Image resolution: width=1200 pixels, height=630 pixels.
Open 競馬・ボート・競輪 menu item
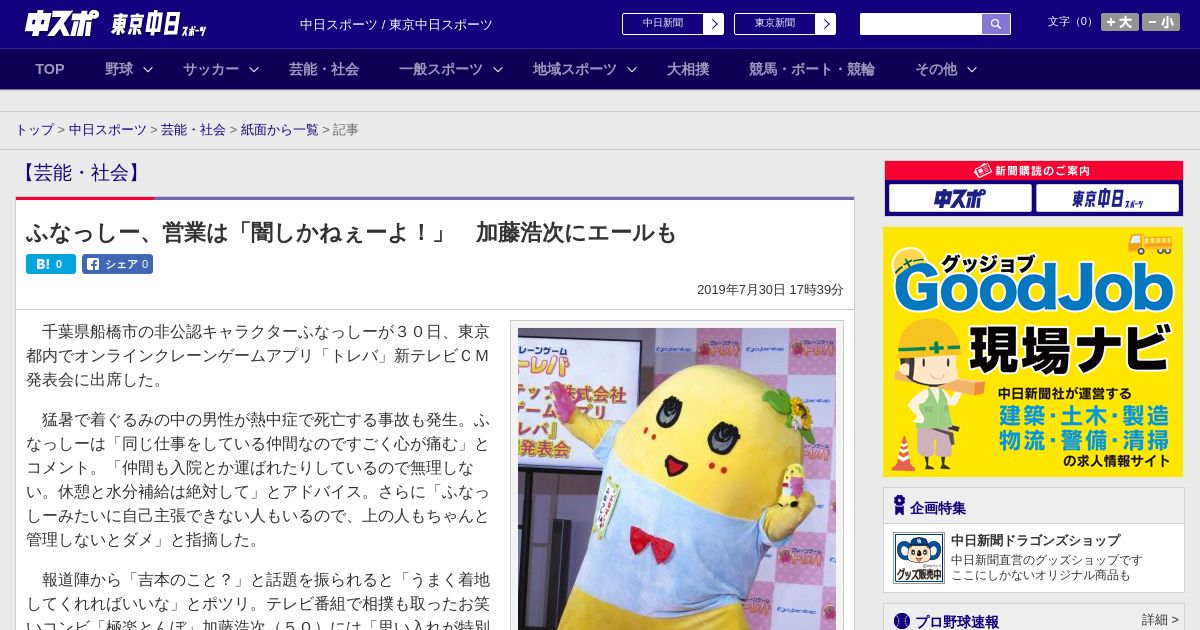pyautogui.click(x=812, y=69)
